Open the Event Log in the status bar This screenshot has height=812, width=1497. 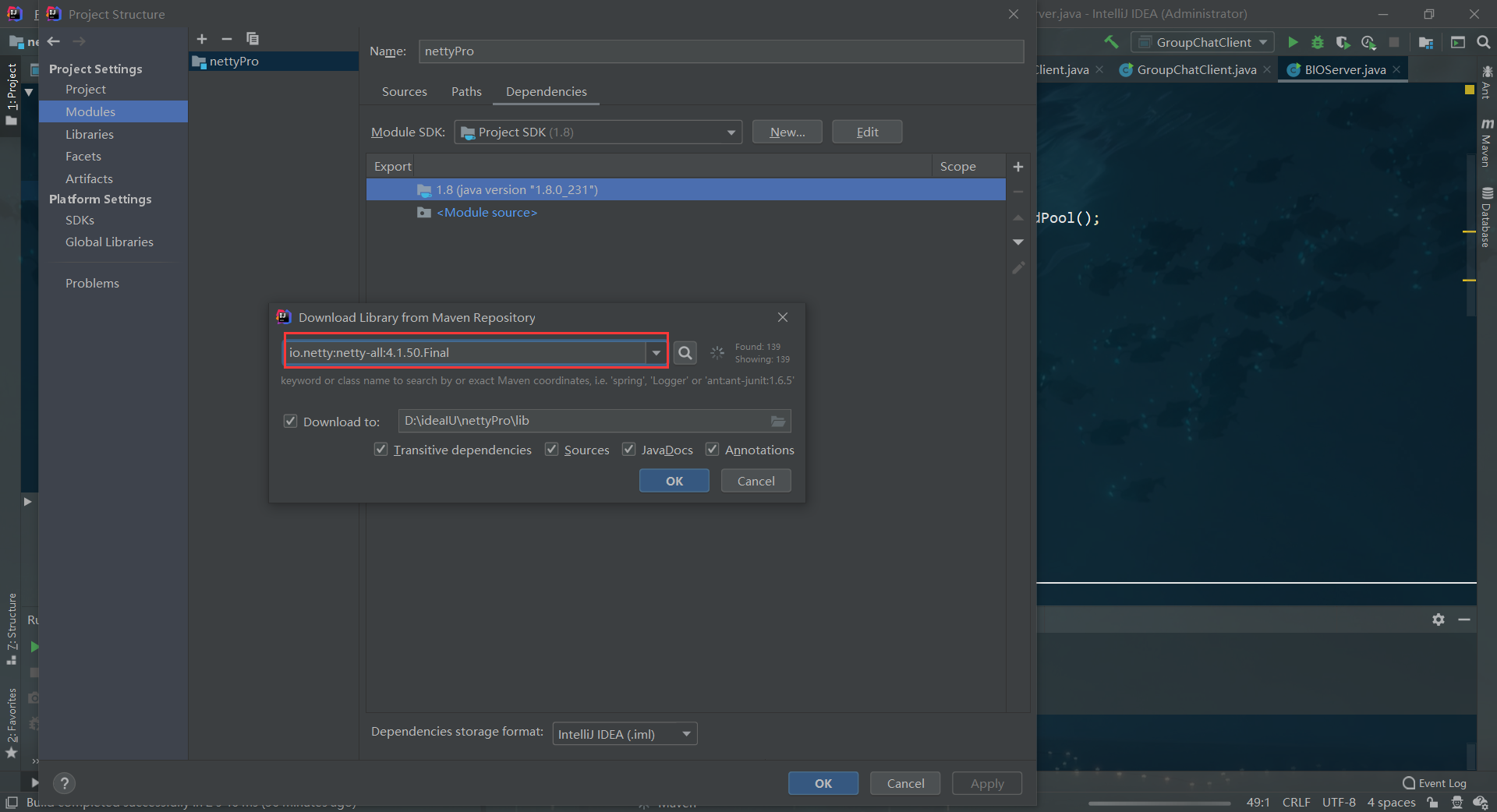tap(1435, 783)
